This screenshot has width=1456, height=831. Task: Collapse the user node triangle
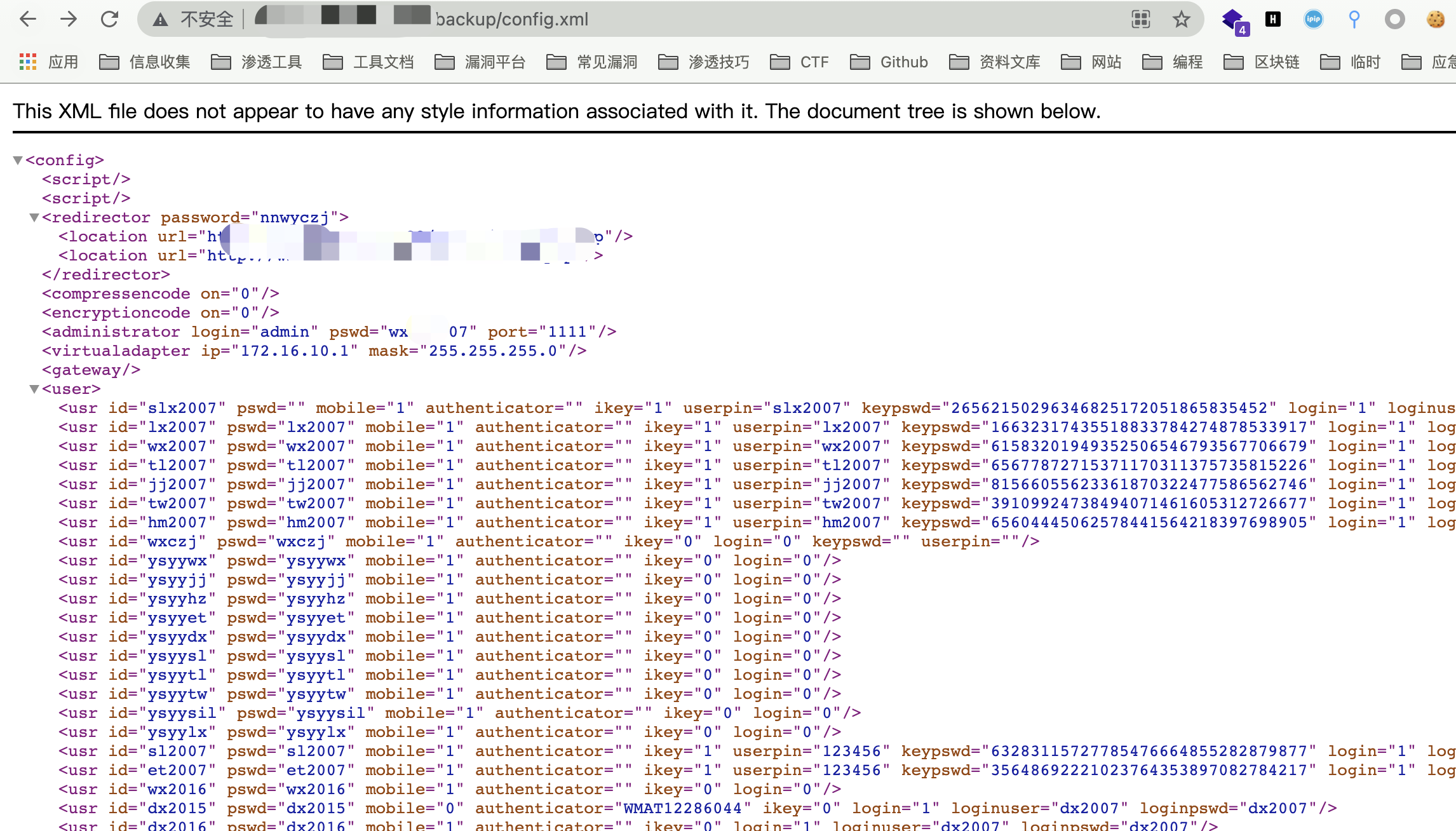34,389
